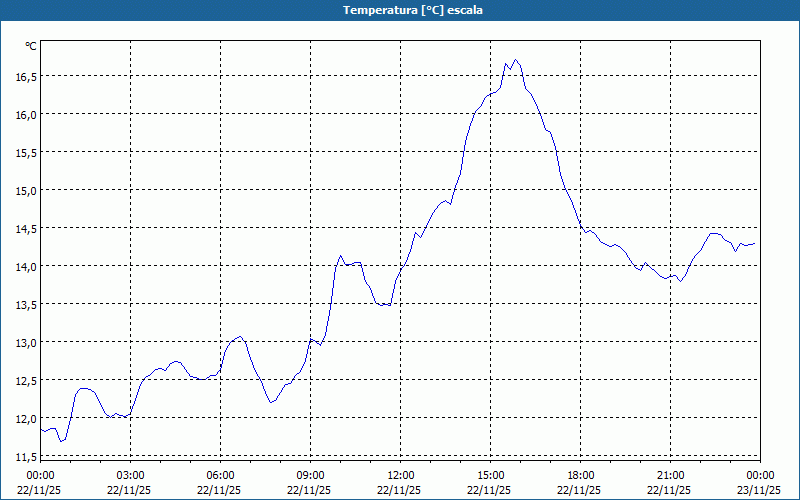Click the 15,0 y-axis label

pos(26,191)
